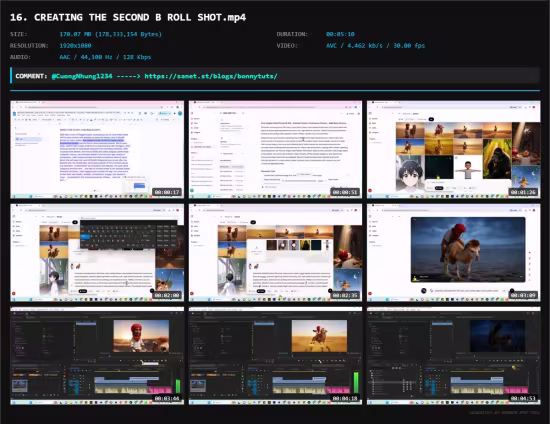550x424 pixels.
Task: Click the desert camel preview in the 00:04:18 frame
Action: click(x=319, y=336)
